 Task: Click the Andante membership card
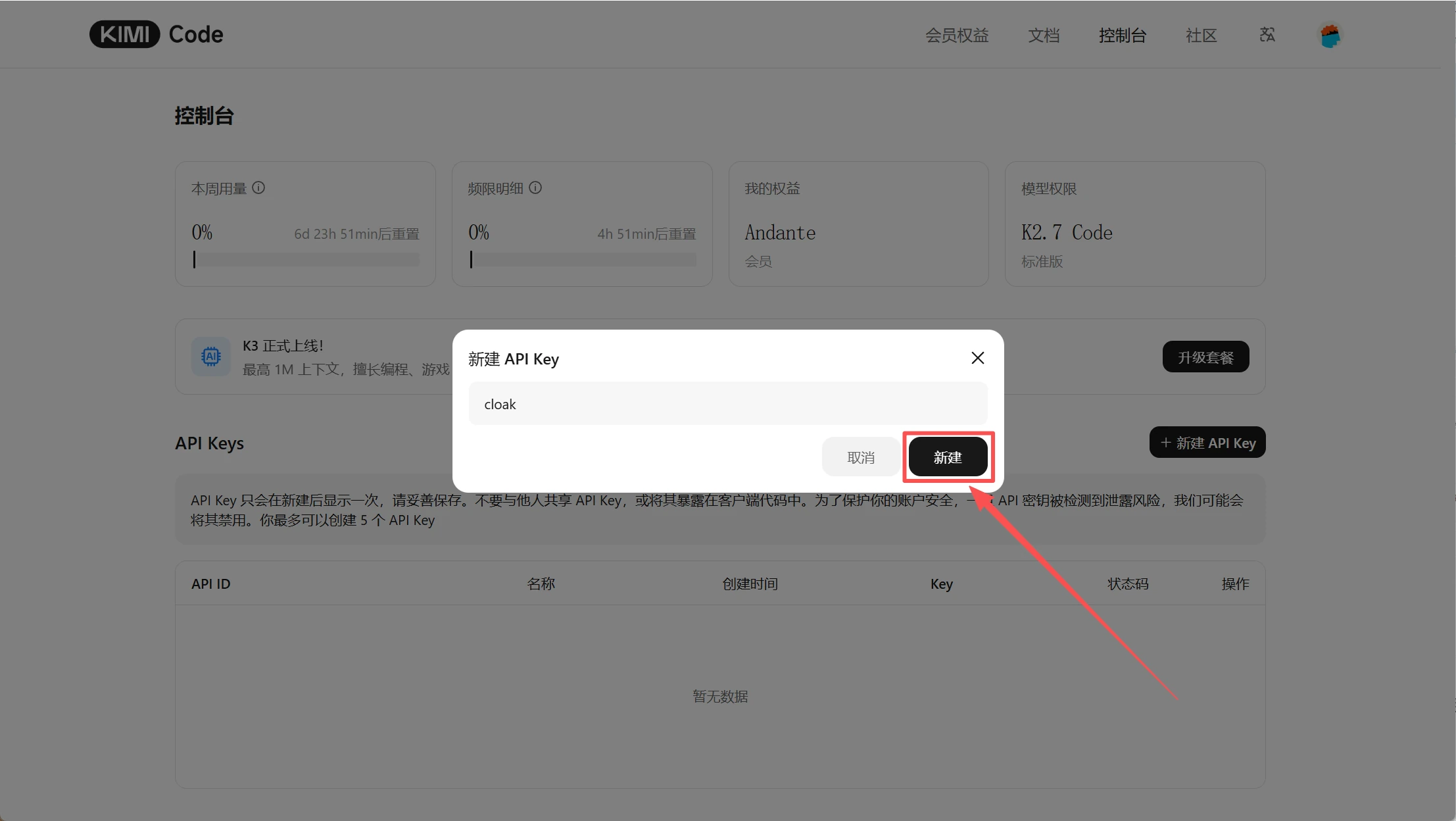tap(858, 224)
